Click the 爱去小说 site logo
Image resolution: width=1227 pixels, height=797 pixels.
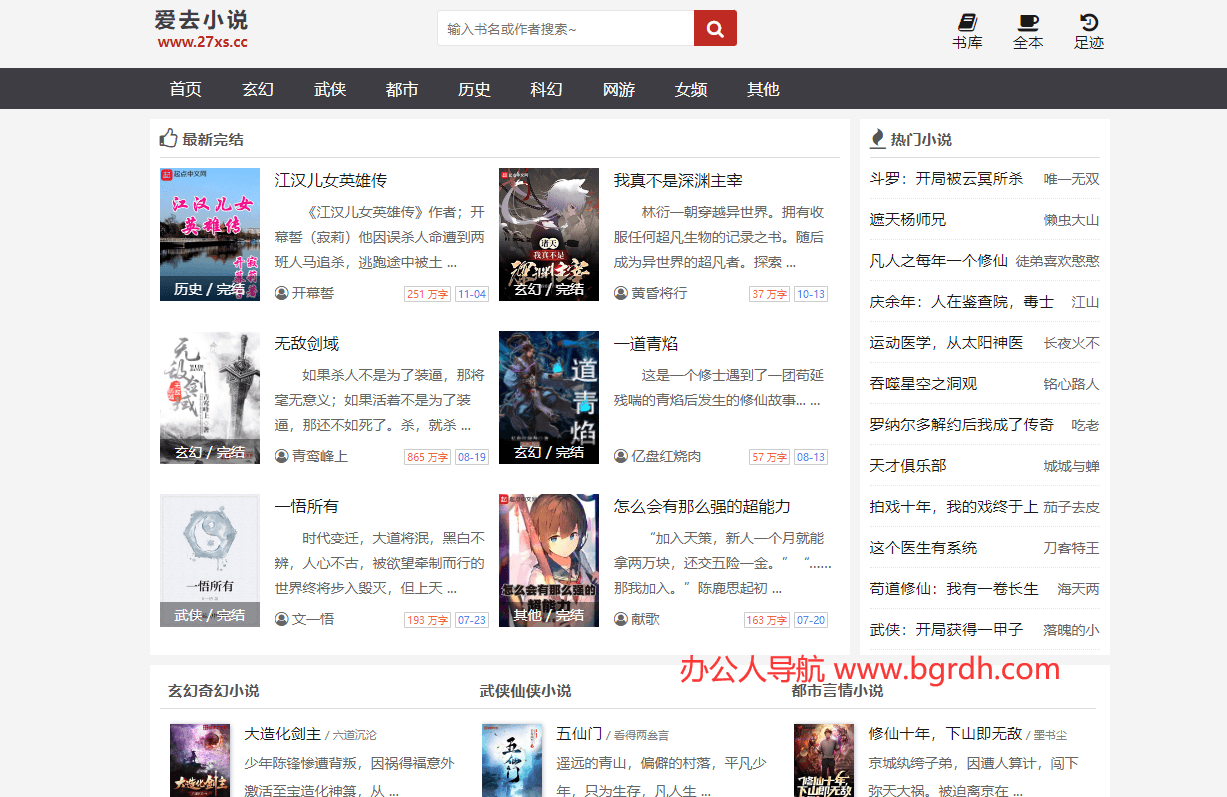click(202, 29)
